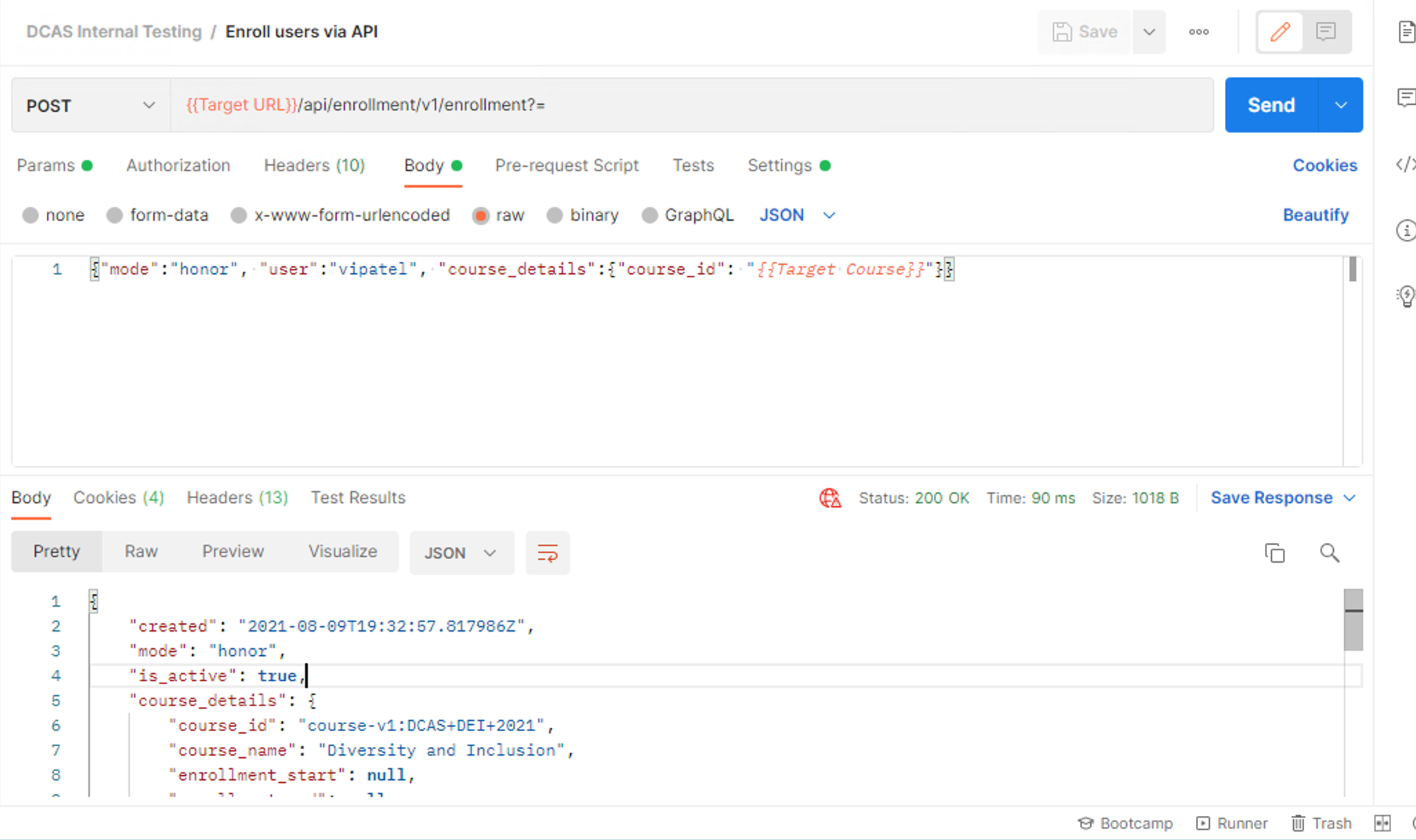Click the "enrollment_start": null line
Viewport: 1416px width, 840px height.
pos(291,775)
